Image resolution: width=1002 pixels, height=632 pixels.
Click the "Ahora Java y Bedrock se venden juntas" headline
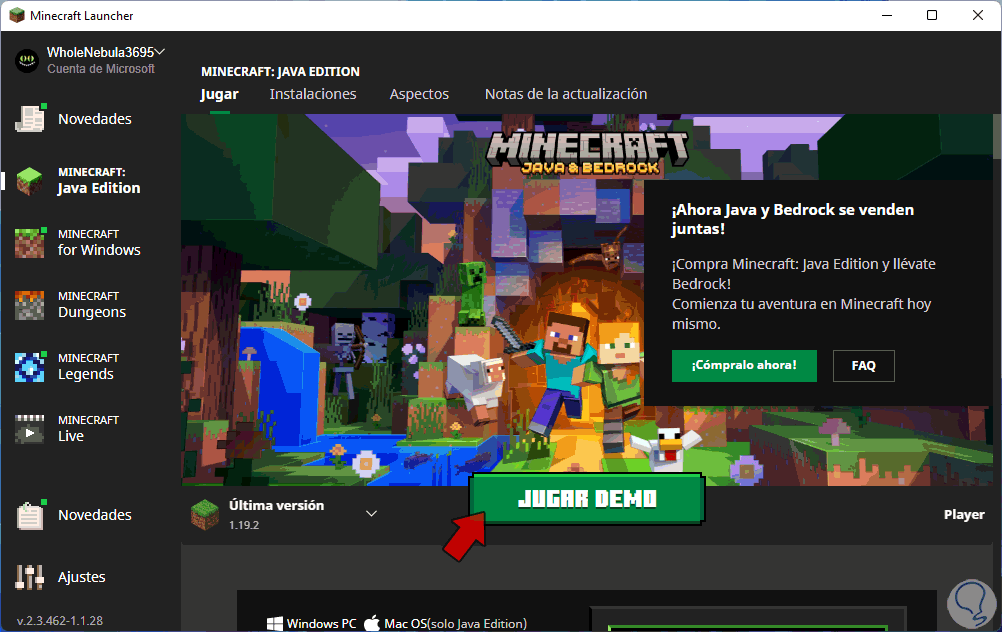792,219
